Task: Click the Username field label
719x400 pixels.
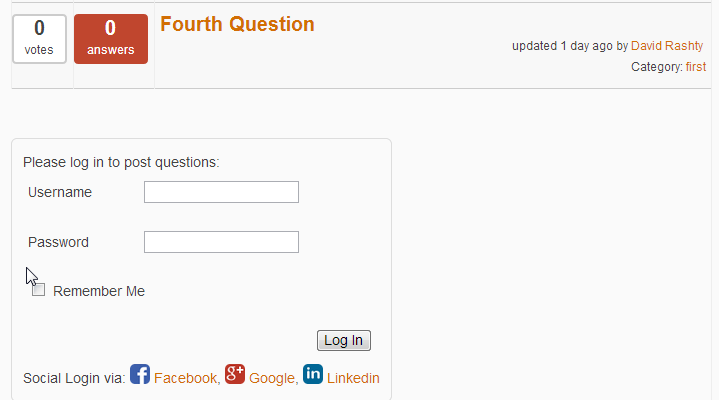Action: (60, 192)
